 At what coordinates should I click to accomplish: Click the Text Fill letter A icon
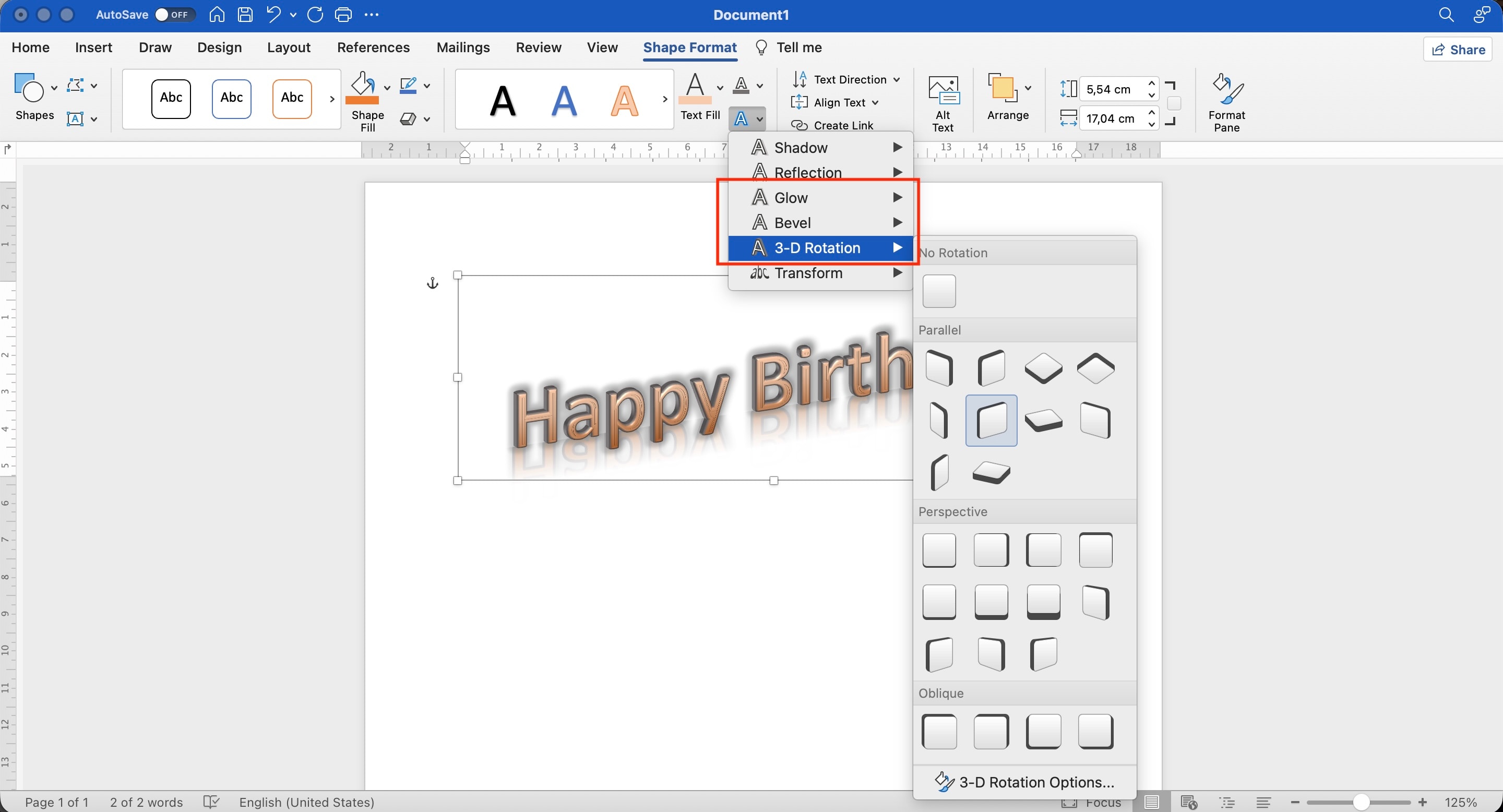694,88
